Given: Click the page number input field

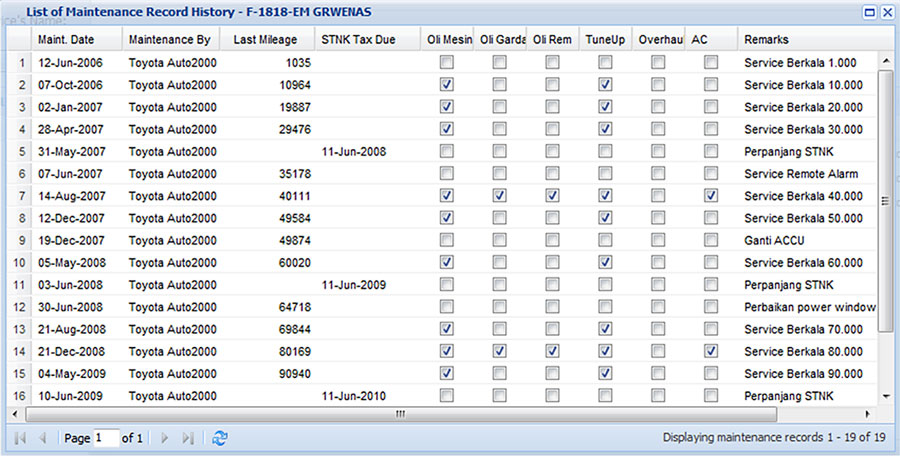Looking at the screenshot, I should pyautogui.click(x=105, y=438).
